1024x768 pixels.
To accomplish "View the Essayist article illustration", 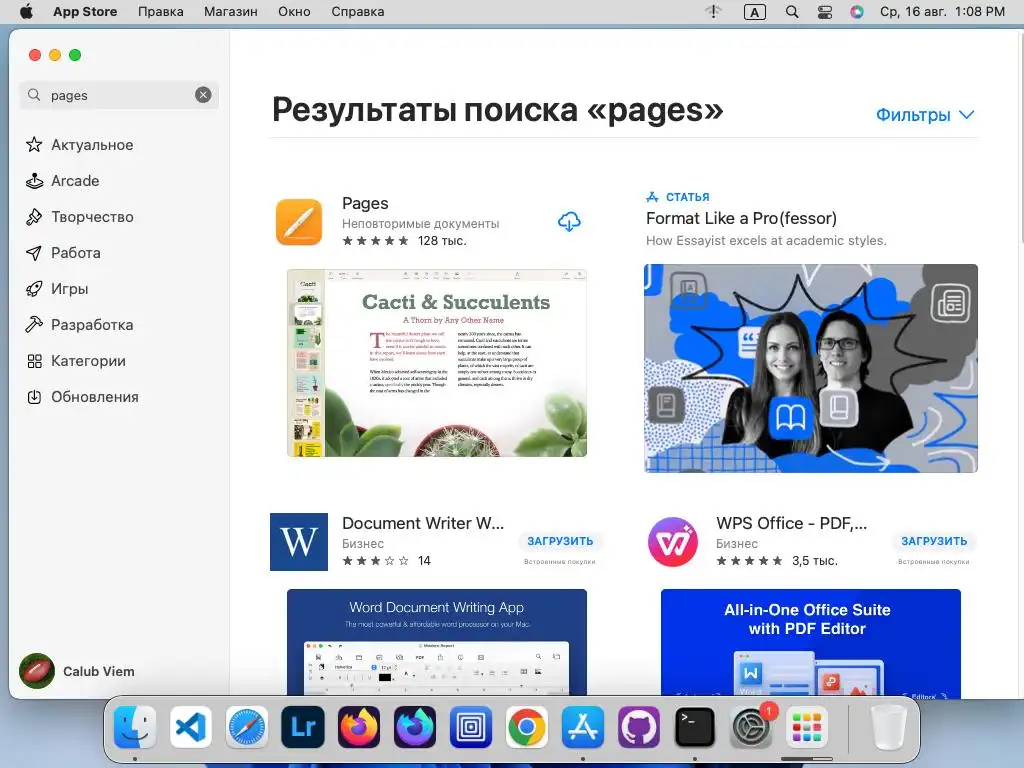I will [x=810, y=368].
